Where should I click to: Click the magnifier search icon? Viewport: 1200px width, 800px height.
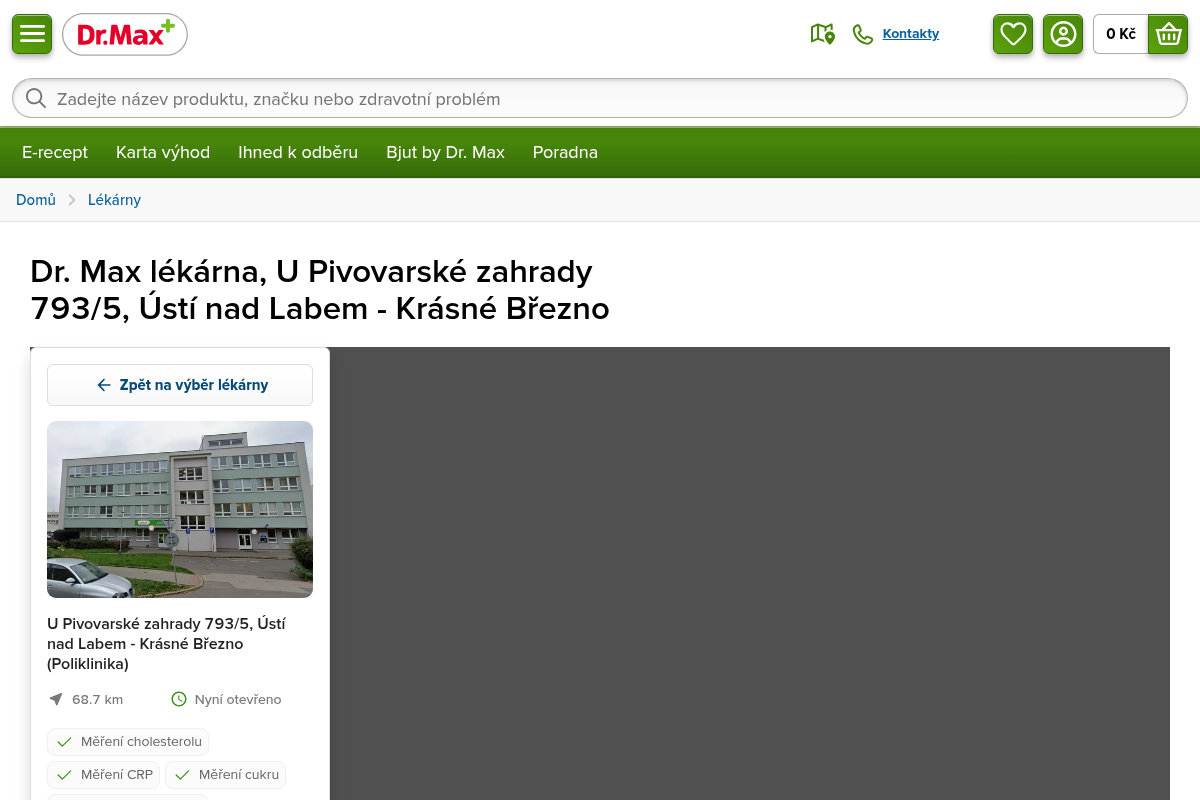point(36,98)
